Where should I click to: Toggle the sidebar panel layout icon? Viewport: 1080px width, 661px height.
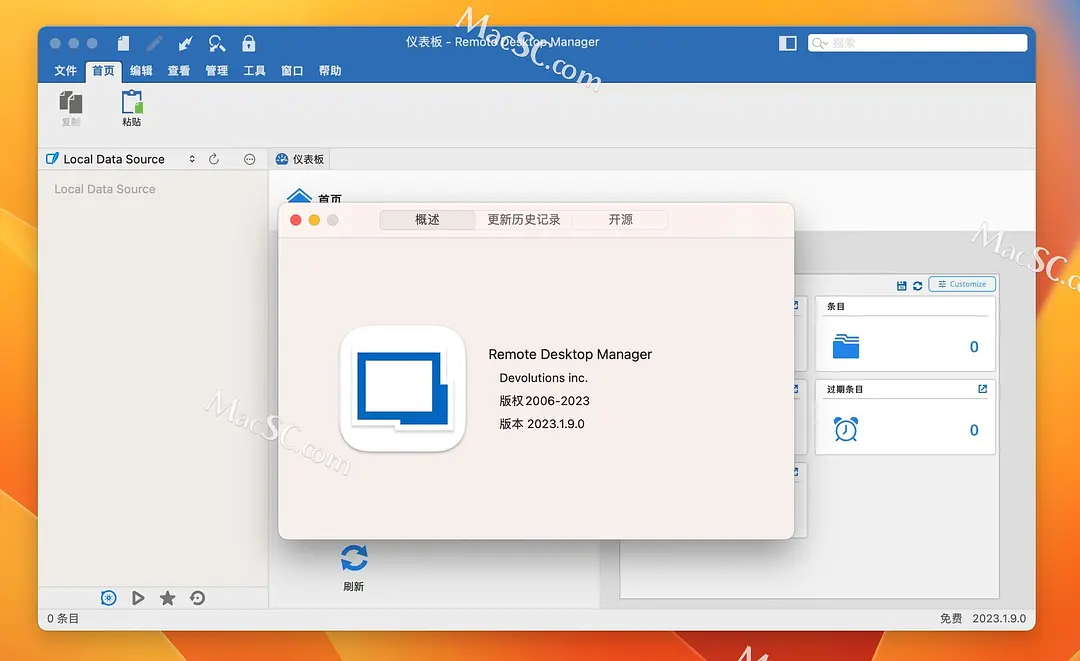point(787,43)
